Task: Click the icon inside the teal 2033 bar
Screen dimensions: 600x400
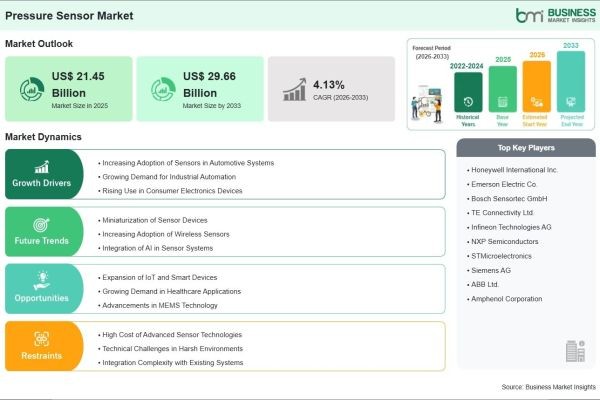Action: coord(571,102)
